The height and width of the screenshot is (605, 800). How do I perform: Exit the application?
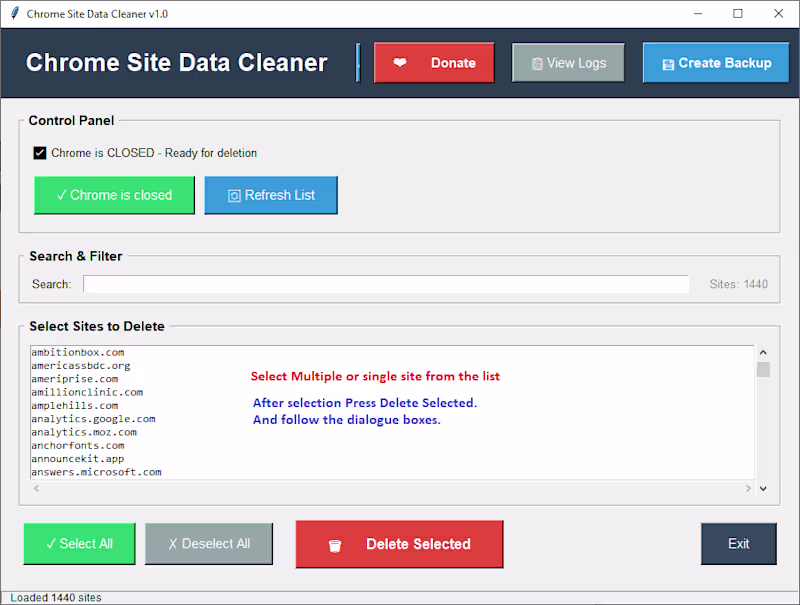(739, 544)
